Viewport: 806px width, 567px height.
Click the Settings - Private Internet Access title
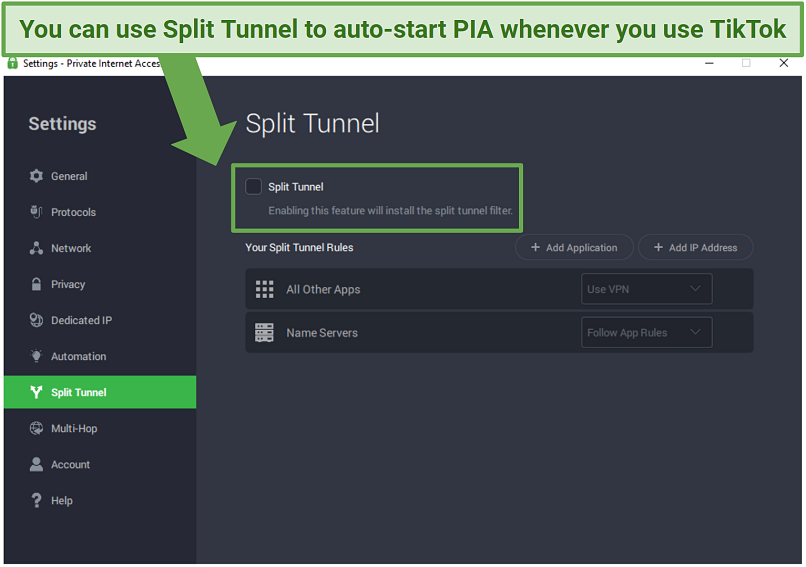point(91,63)
